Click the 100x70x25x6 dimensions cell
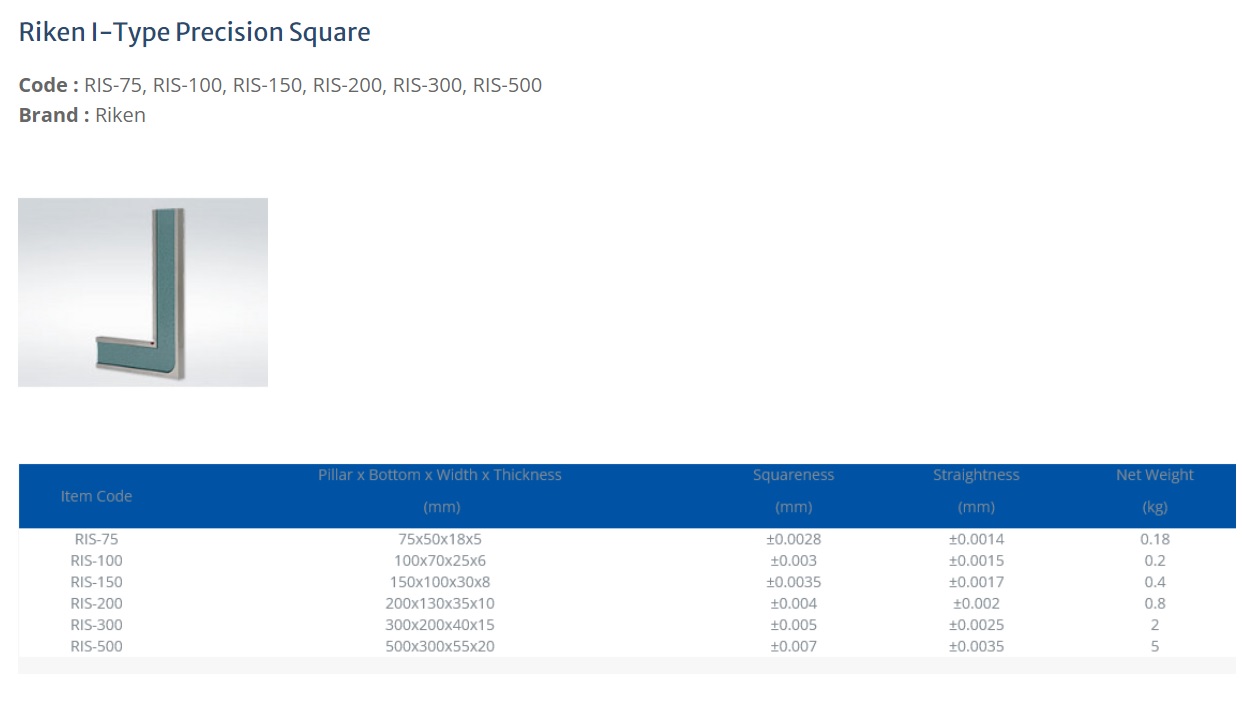This screenshot has height=703, width=1243. coord(440,560)
